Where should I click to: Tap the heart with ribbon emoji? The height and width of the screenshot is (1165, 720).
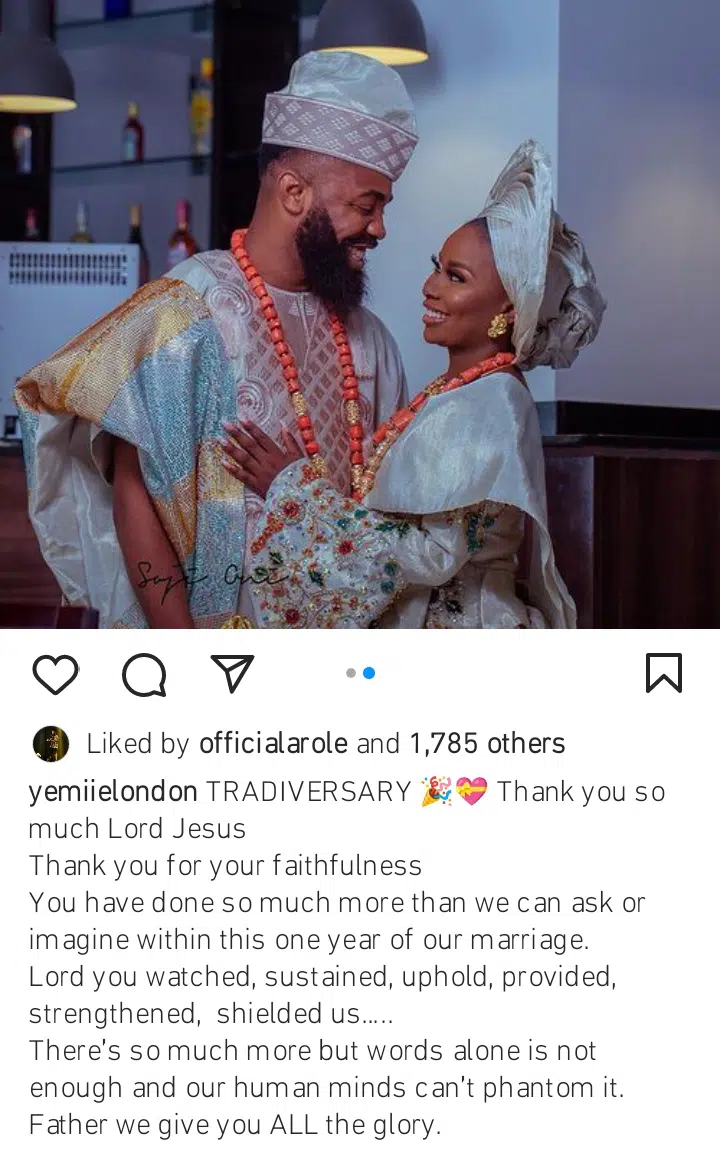pyautogui.click(x=471, y=792)
